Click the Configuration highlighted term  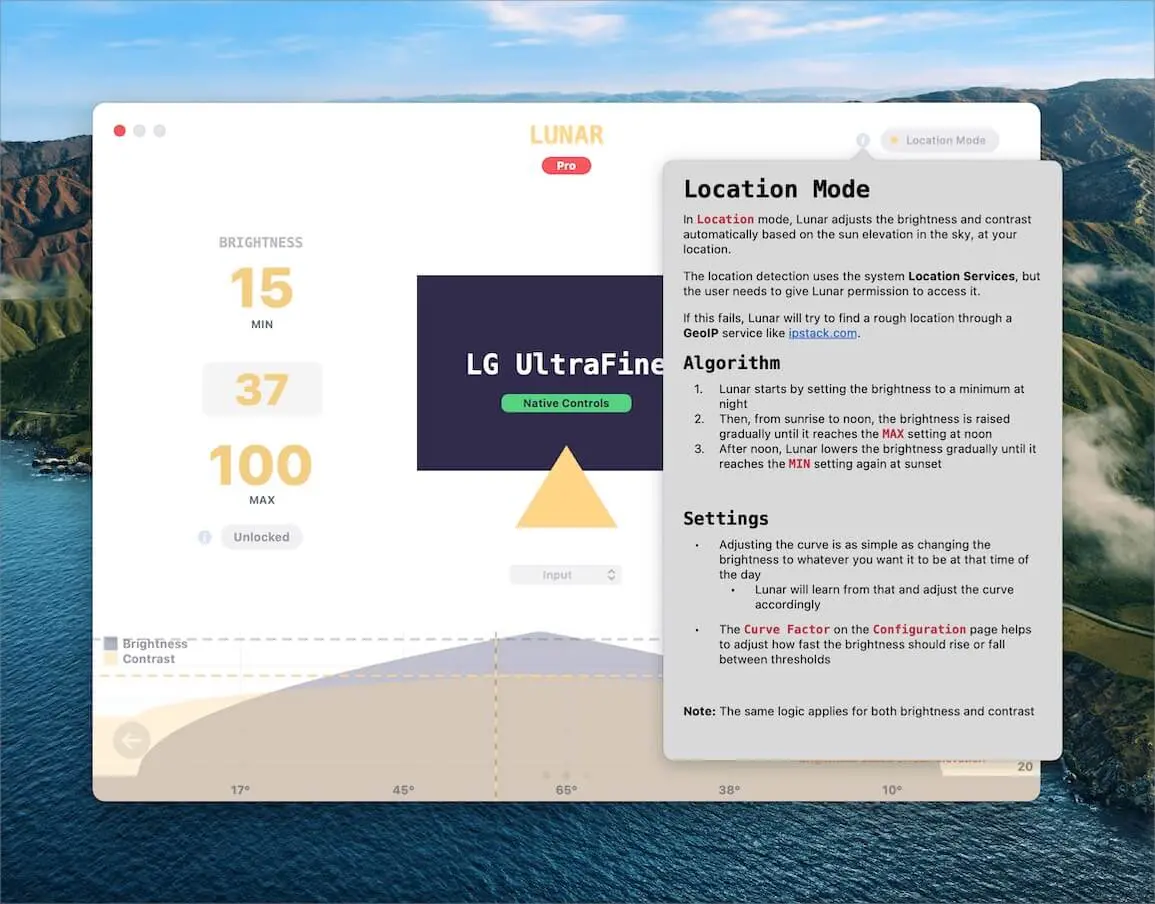pyautogui.click(x=919, y=629)
